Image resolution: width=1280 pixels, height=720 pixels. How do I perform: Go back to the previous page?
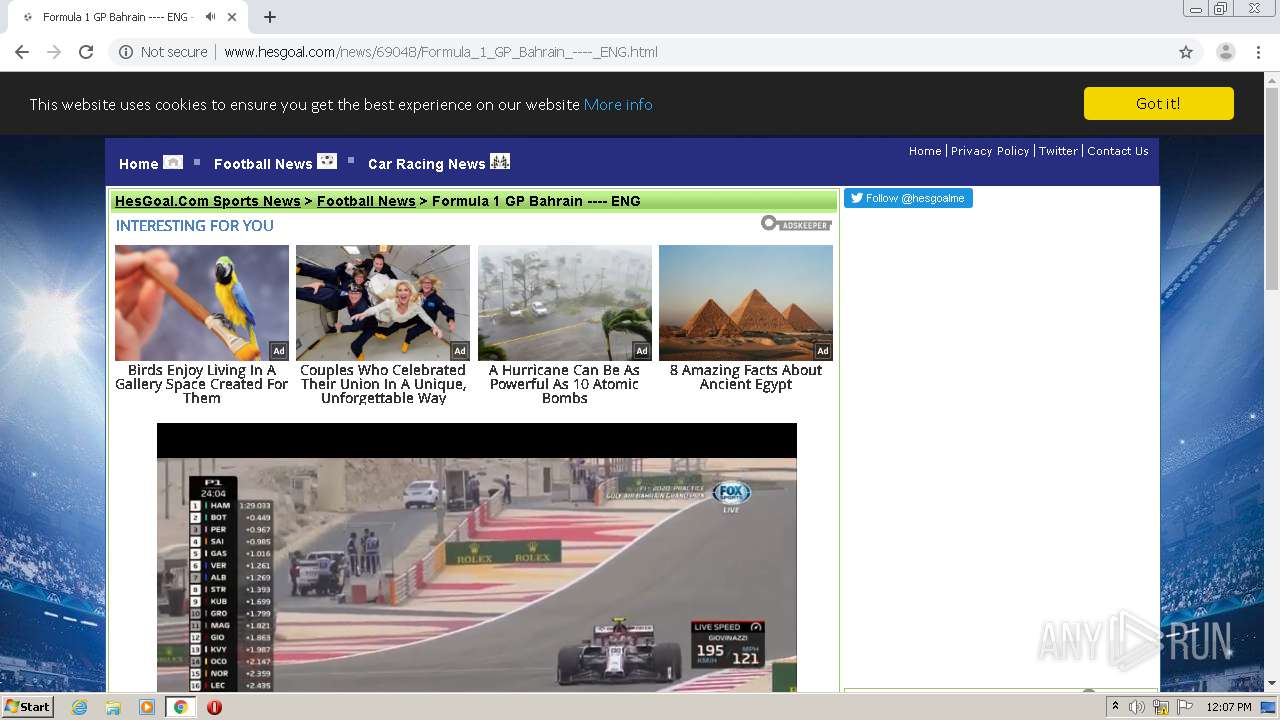[22, 52]
